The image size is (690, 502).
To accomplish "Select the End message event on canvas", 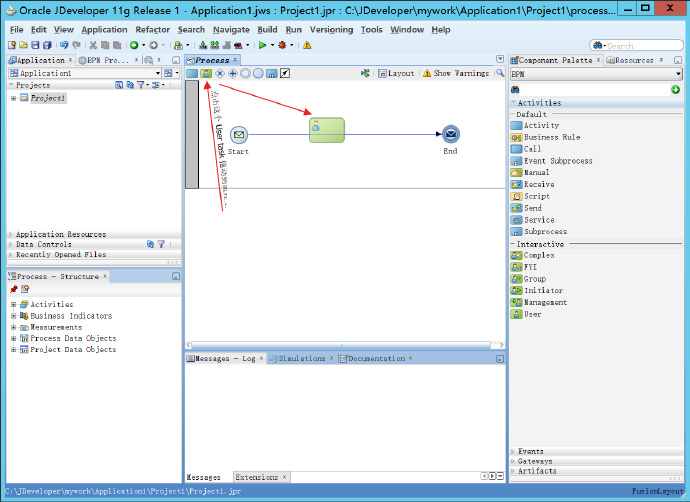I will coord(451,134).
